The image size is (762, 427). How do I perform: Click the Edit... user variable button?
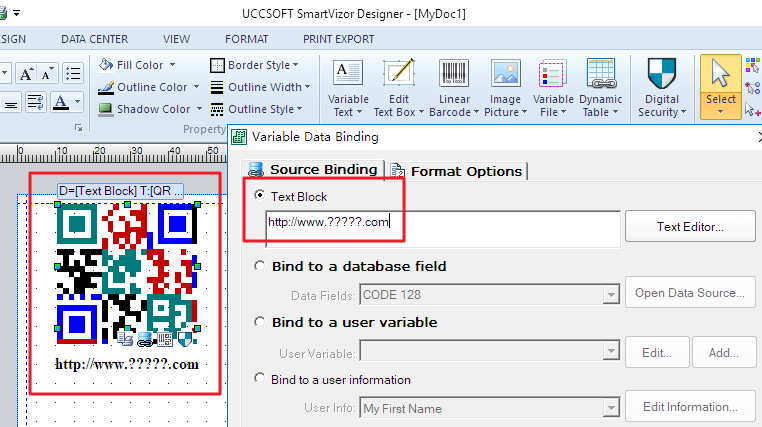(x=657, y=353)
